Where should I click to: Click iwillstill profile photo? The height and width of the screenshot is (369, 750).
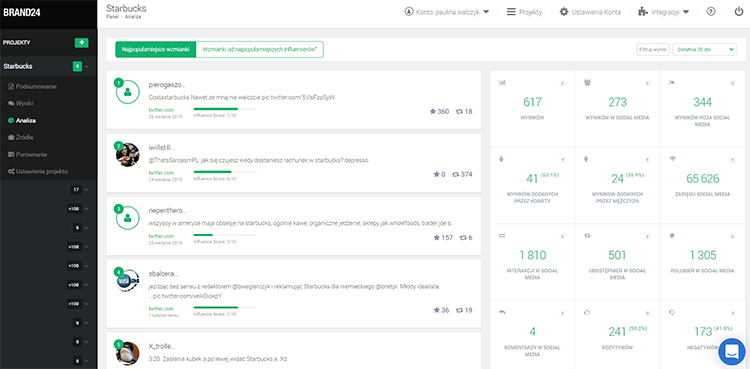click(128, 155)
